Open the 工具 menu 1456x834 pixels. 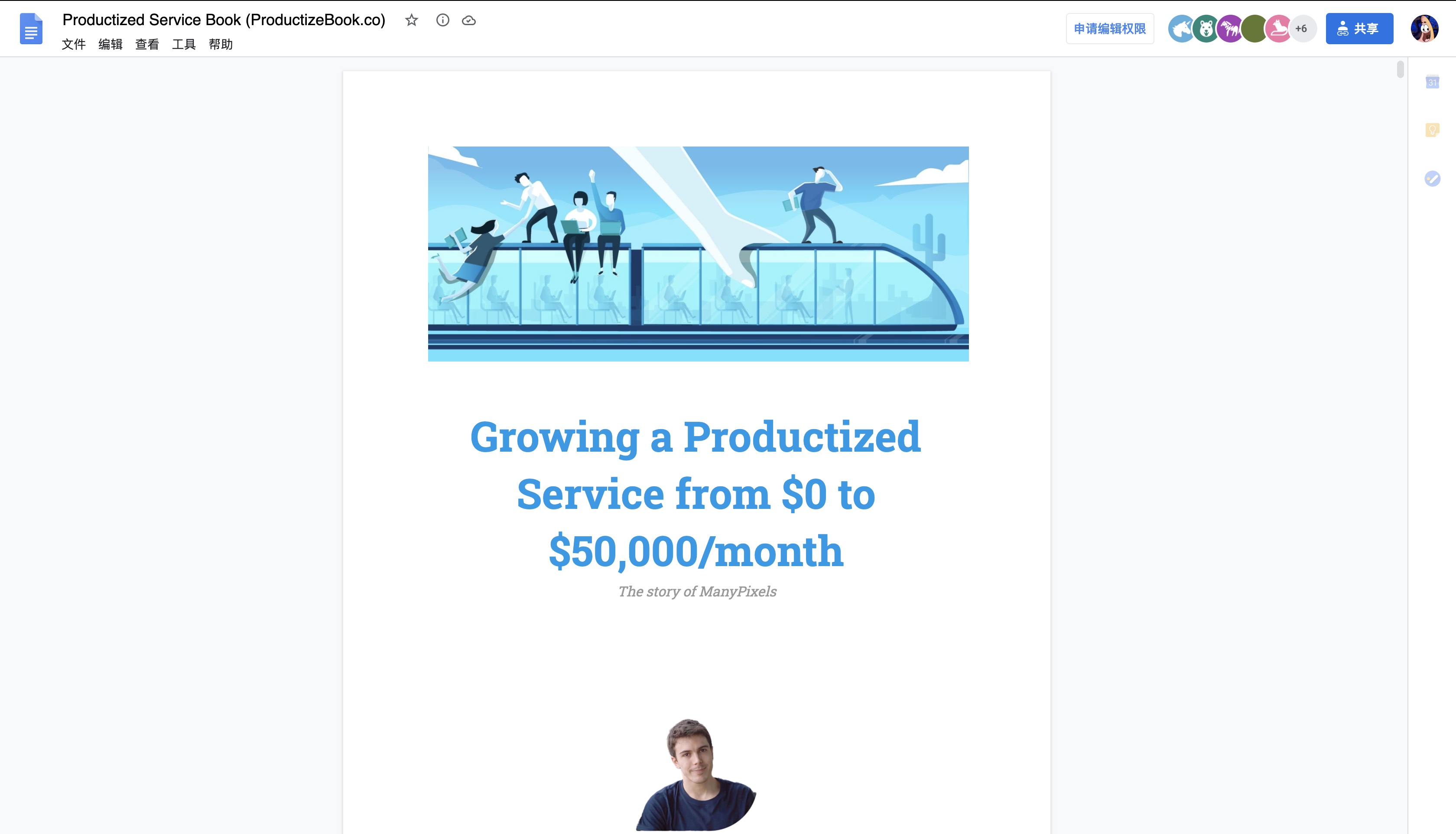coord(183,45)
